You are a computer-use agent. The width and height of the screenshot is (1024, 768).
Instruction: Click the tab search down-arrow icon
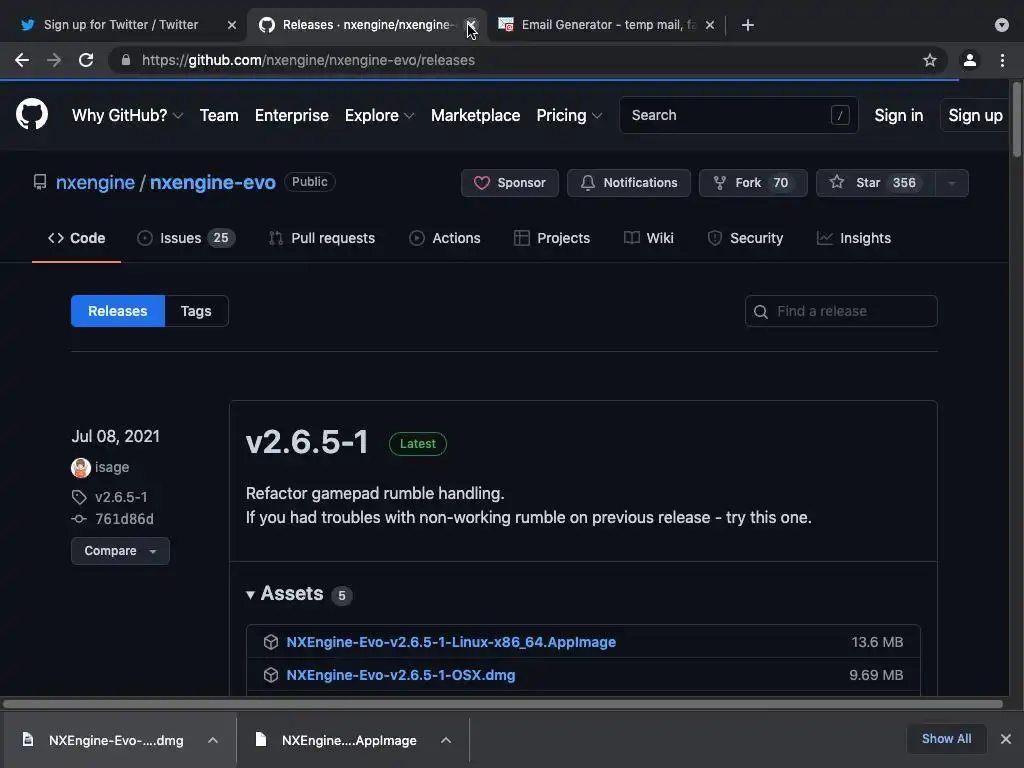click(1001, 25)
